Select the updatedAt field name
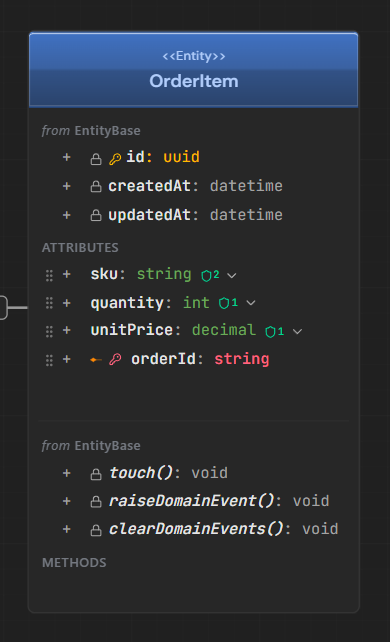This screenshot has height=642, width=390. (x=149, y=215)
